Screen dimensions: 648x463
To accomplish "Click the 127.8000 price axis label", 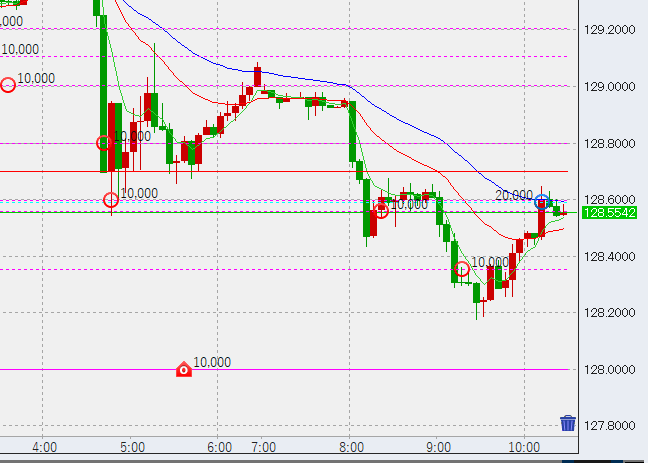I will tap(608, 427).
